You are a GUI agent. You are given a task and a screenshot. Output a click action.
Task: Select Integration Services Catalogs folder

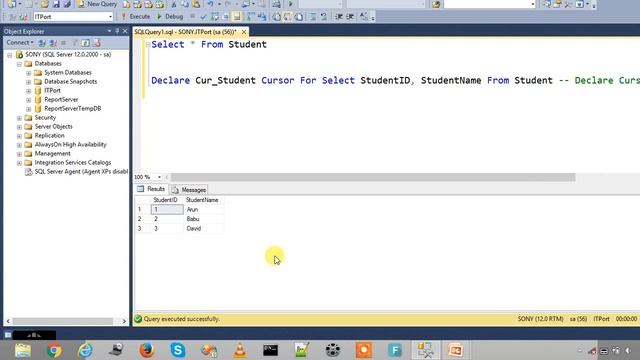pos(73,162)
